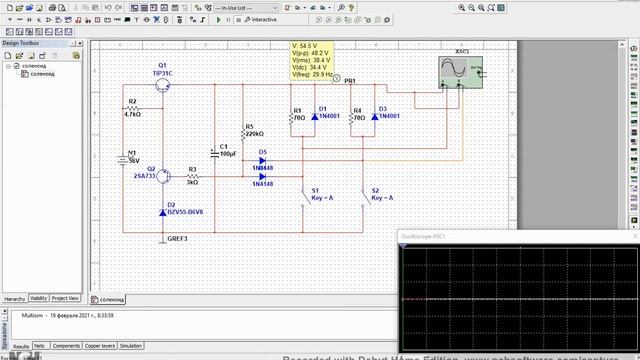Click the green Run simulation button
Image resolution: width=640 pixels, height=360 pixels.
click(x=219, y=20)
